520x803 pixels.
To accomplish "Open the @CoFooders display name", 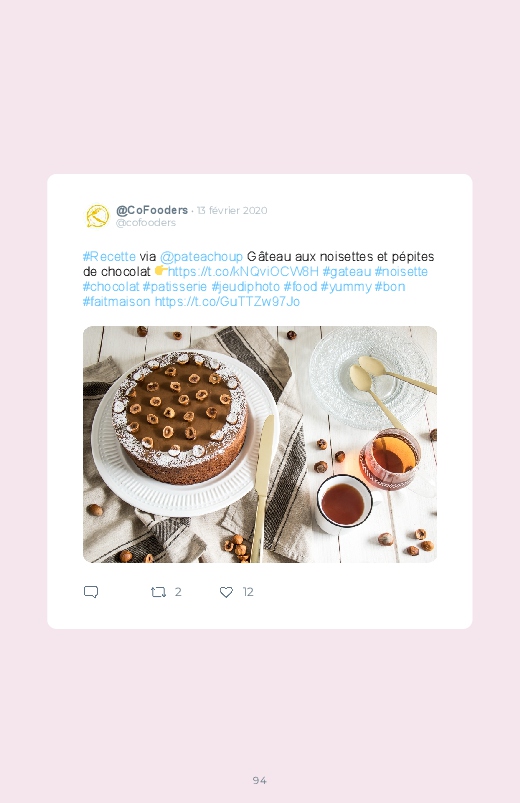I will [152, 210].
